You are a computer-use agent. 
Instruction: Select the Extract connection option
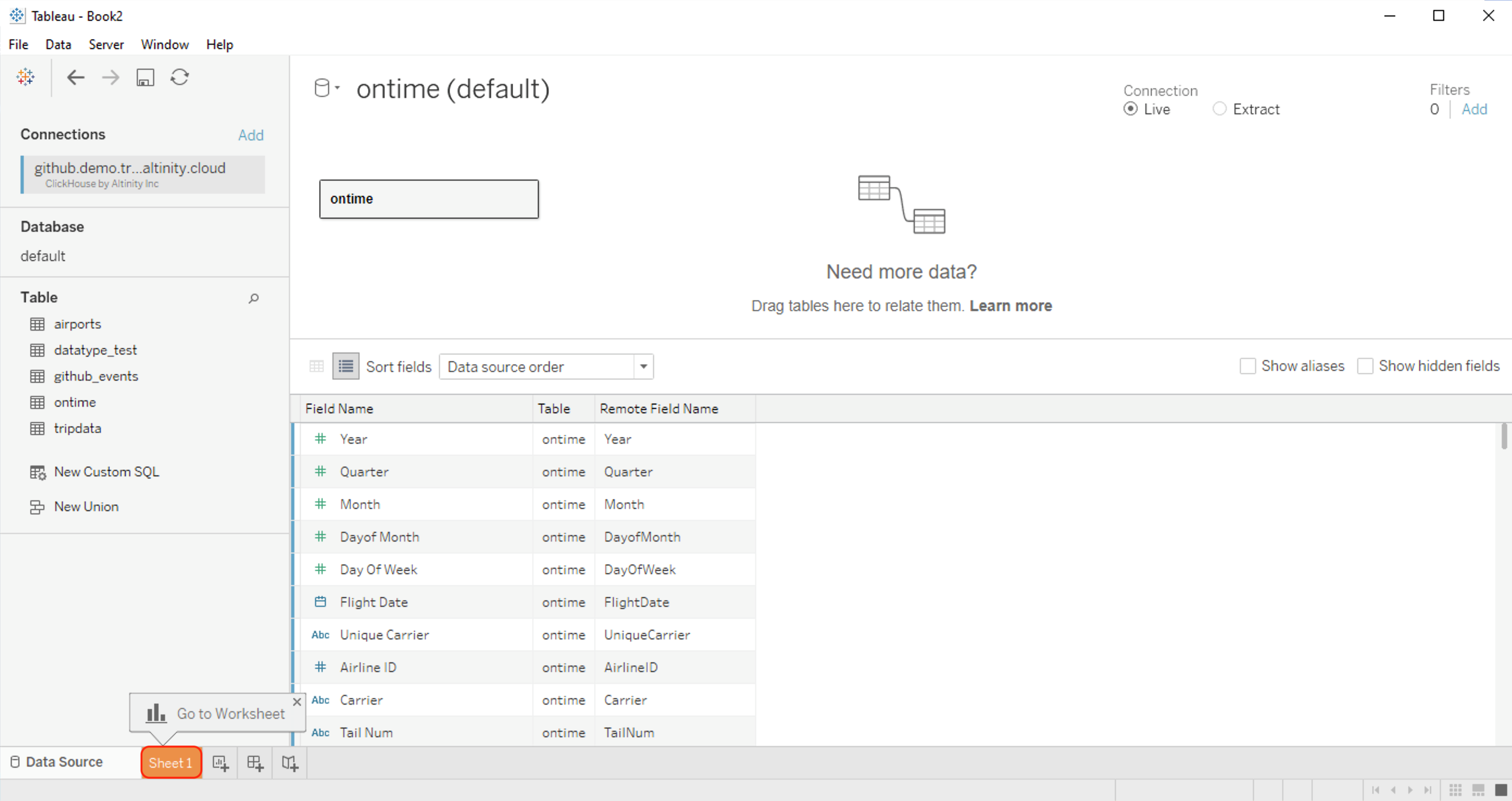coord(1220,109)
